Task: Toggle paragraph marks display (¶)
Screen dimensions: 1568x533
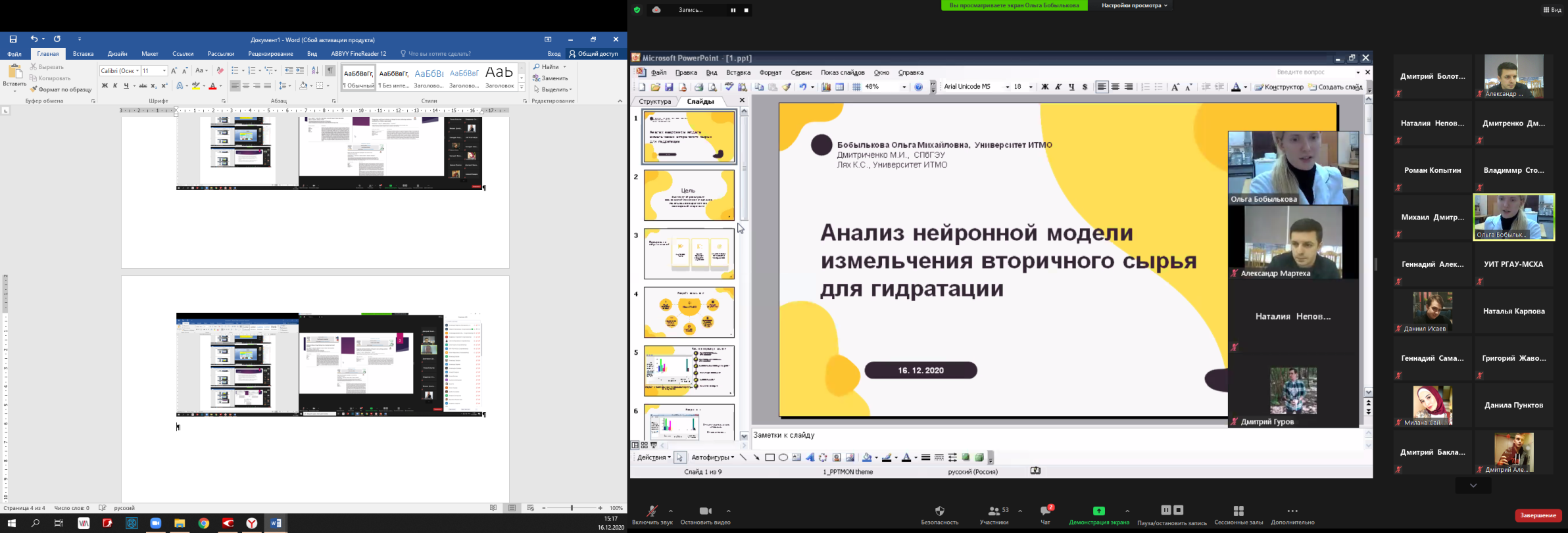Action: (330, 70)
